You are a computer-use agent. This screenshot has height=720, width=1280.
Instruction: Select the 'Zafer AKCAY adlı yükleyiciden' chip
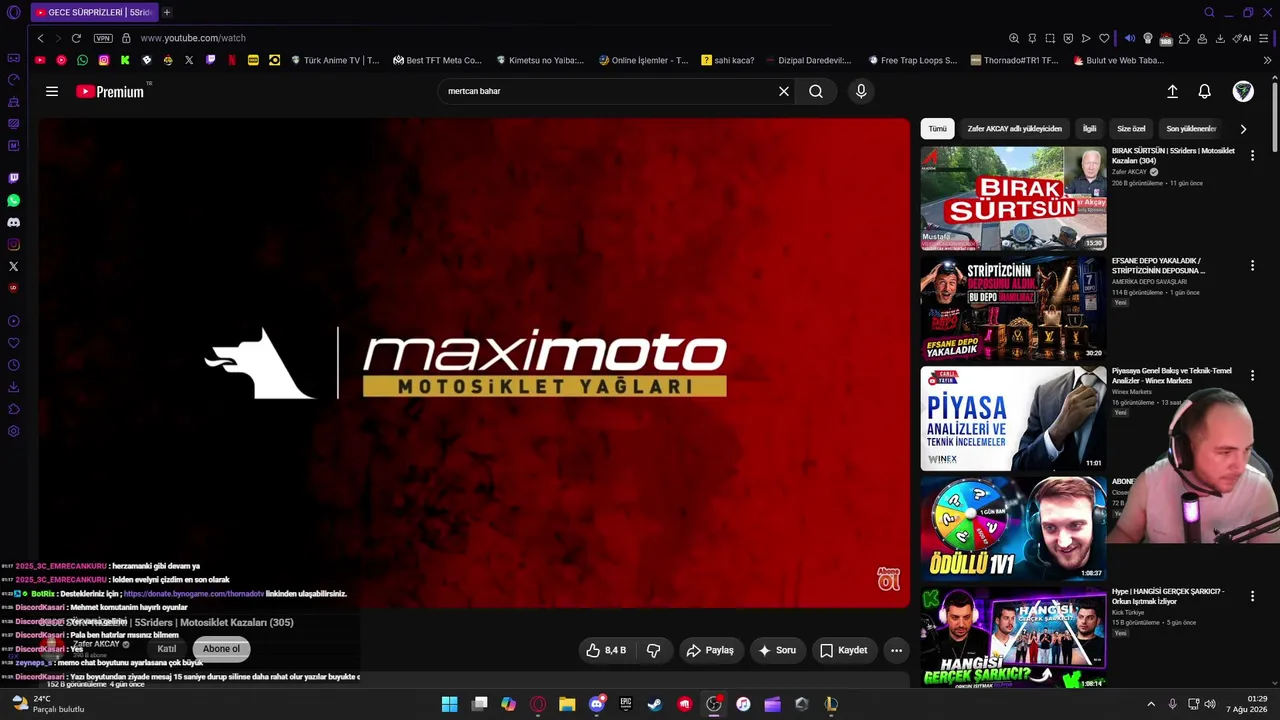click(x=1014, y=129)
